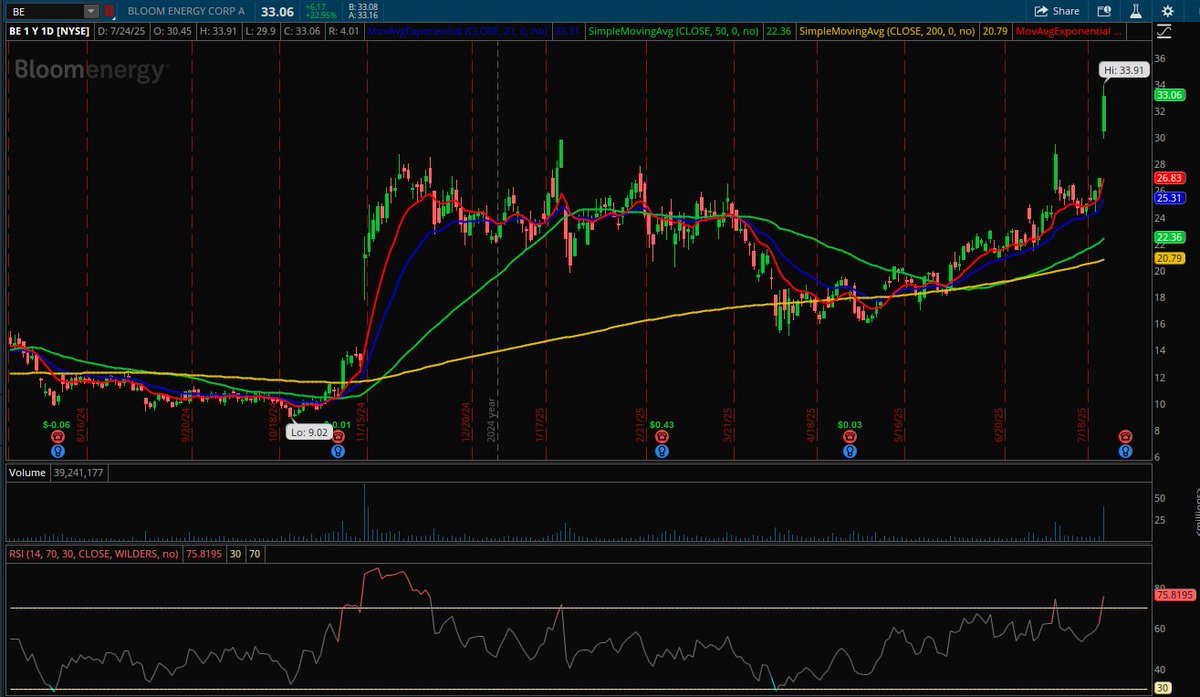Click the red 26.83 price axis tag
Viewport: 1200px width, 697px height.
[x=1170, y=177]
